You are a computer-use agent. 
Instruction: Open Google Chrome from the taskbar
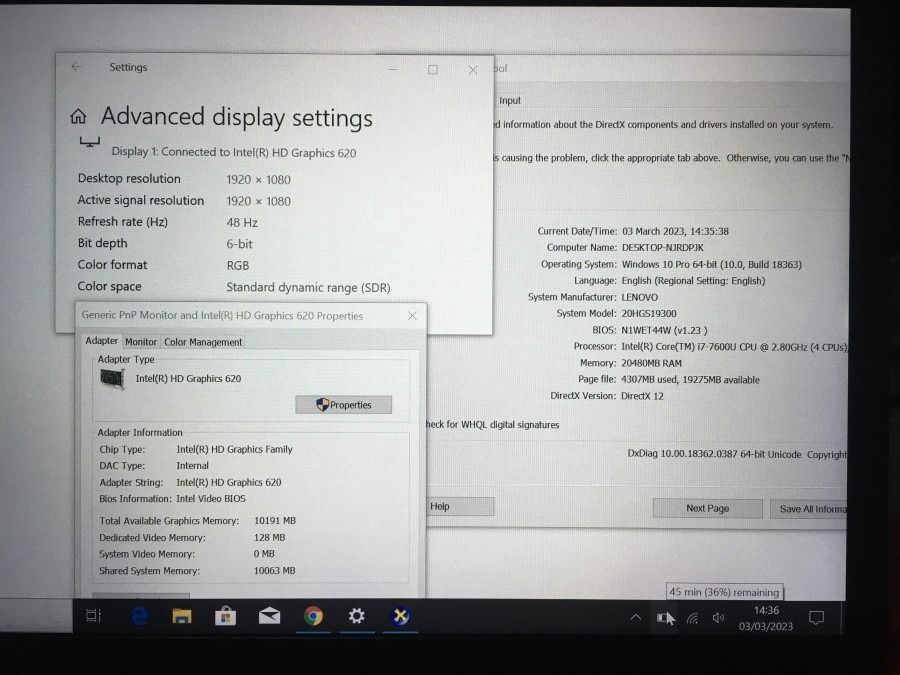click(313, 617)
